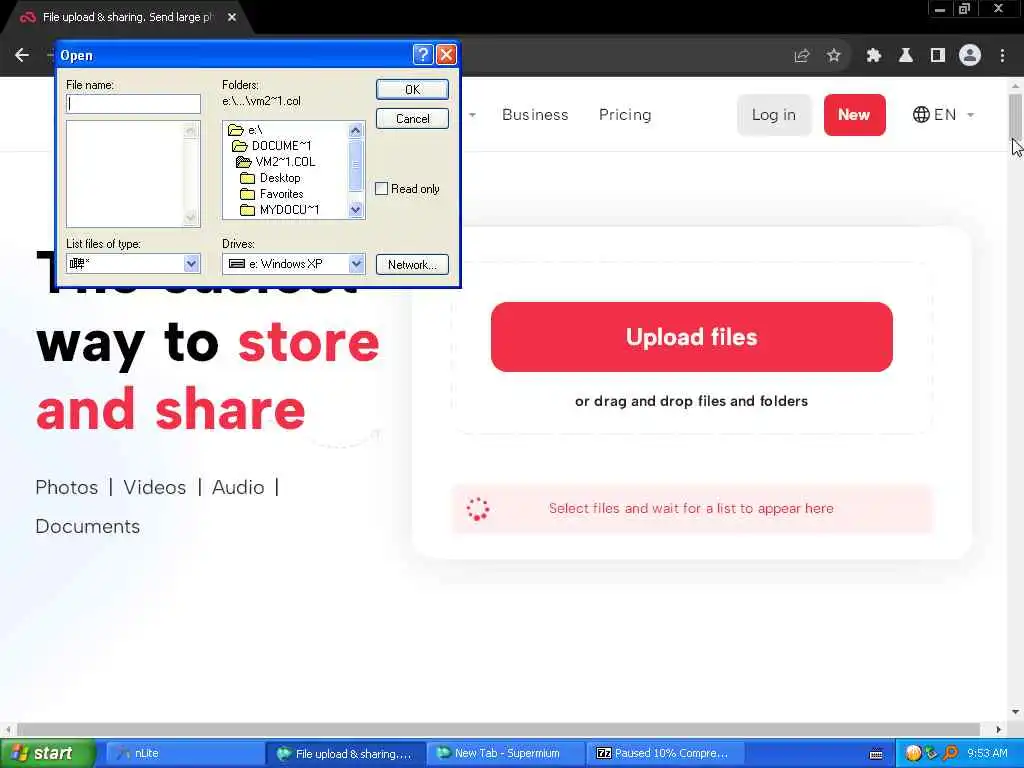Viewport: 1024px width, 768px height.
Task: Click the Documents category text
Action: pyautogui.click(x=88, y=526)
